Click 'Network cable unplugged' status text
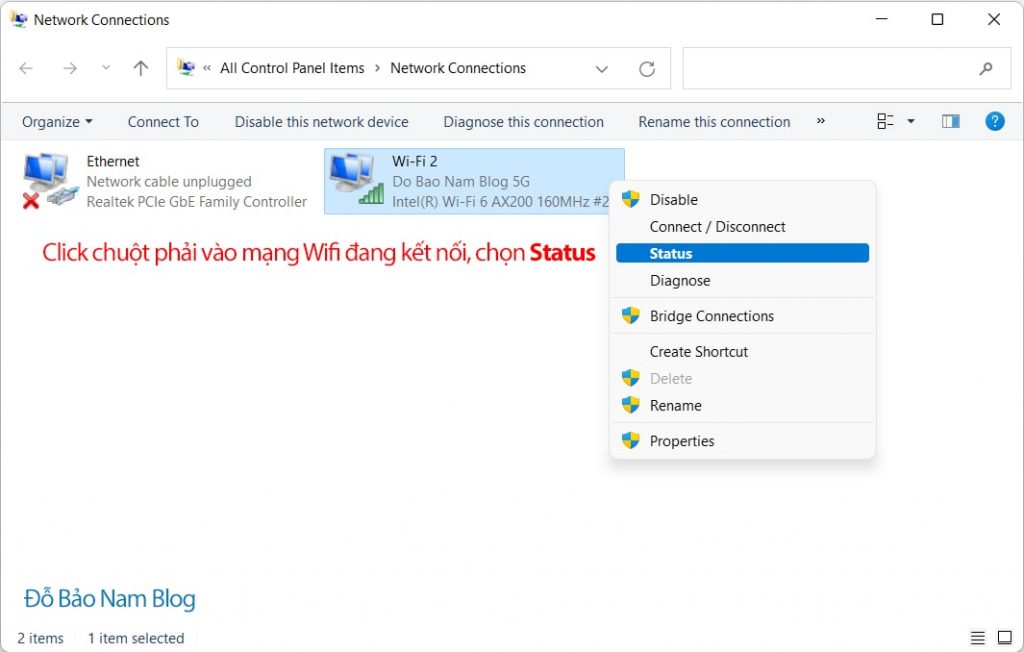Screen dimensions: 1024x652 (x=168, y=182)
